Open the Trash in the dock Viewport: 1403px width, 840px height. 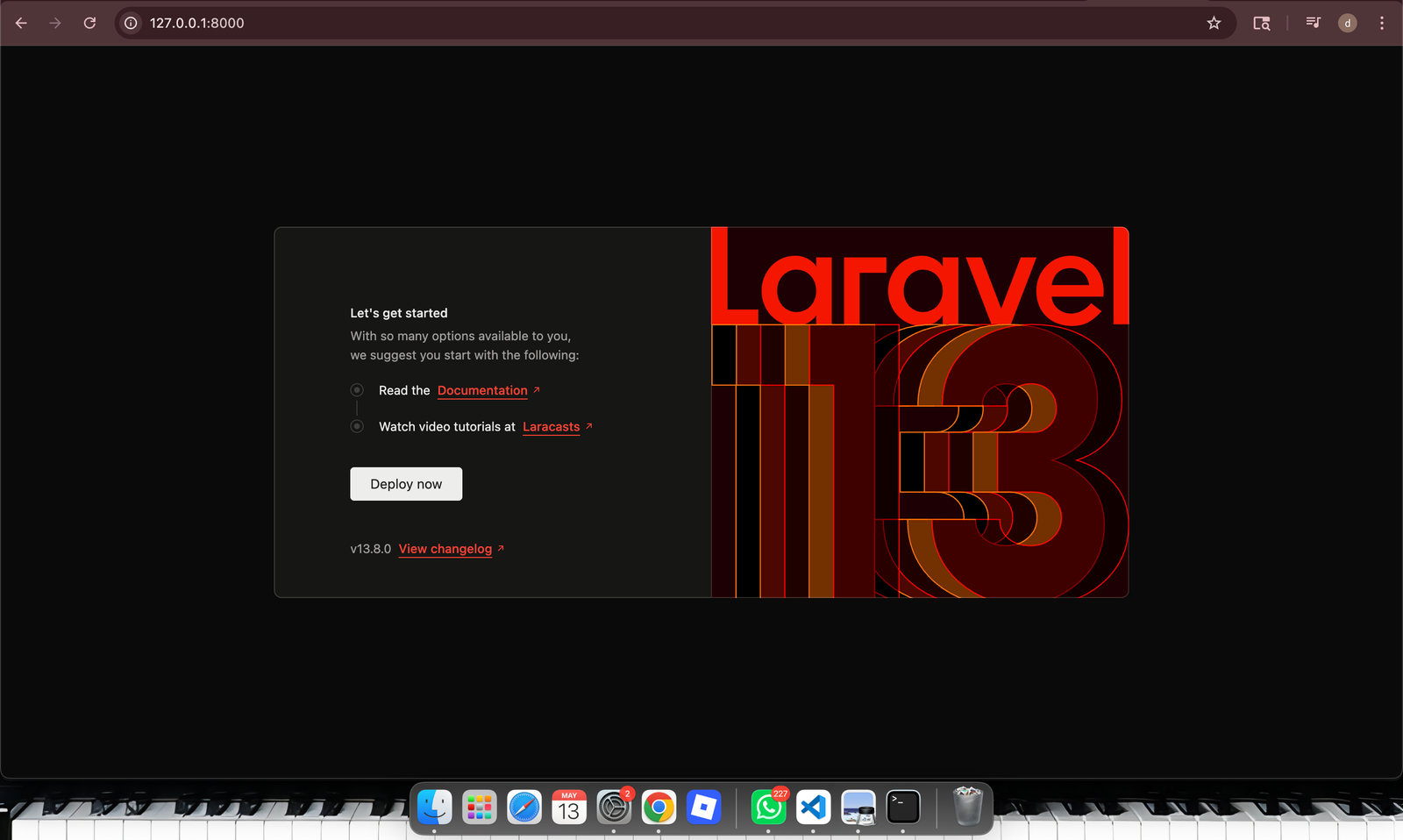(968, 807)
